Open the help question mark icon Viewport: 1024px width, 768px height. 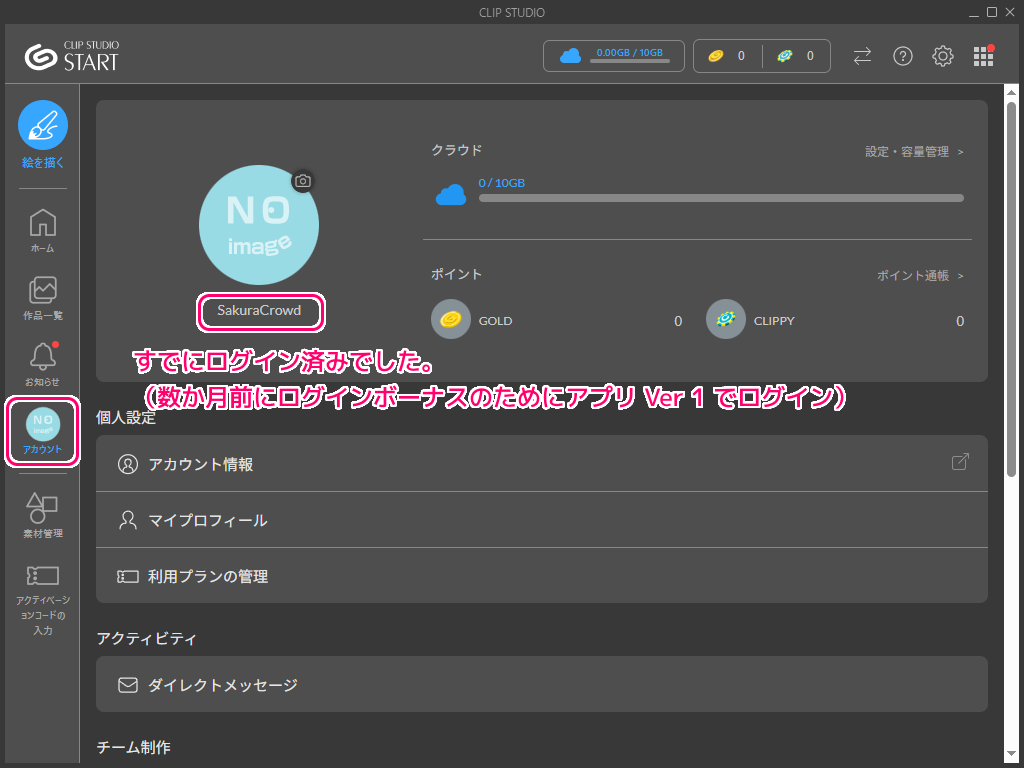pos(903,56)
